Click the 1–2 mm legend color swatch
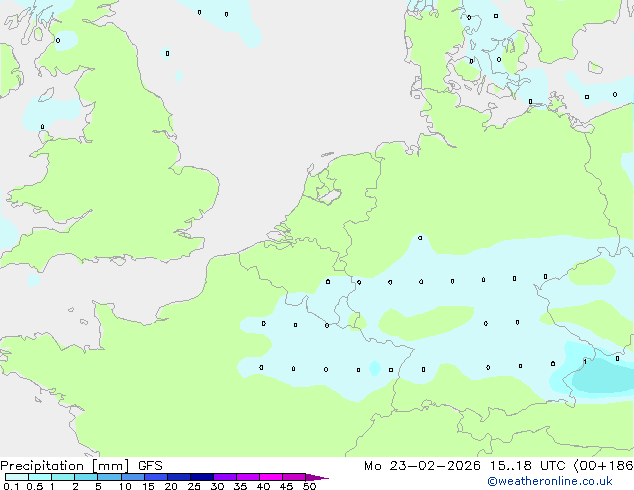634x490 pixels. click(63, 477)
